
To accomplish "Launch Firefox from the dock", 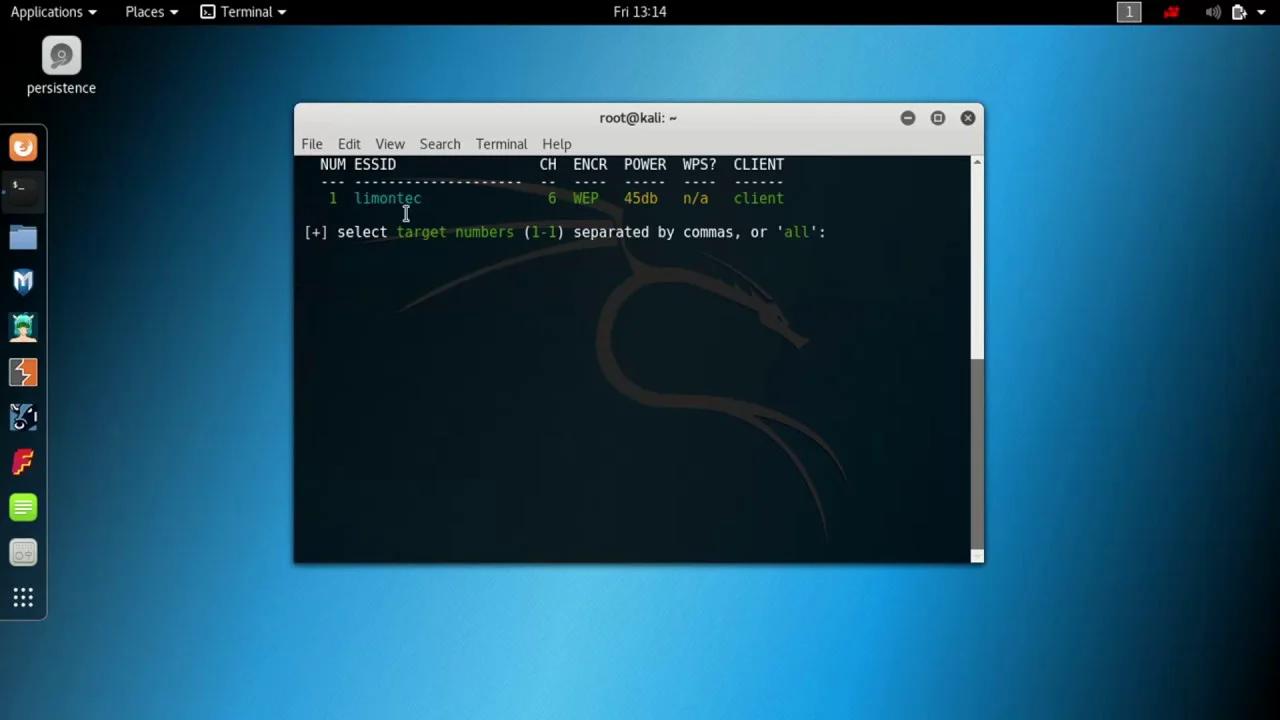I will tap(23, 147).
